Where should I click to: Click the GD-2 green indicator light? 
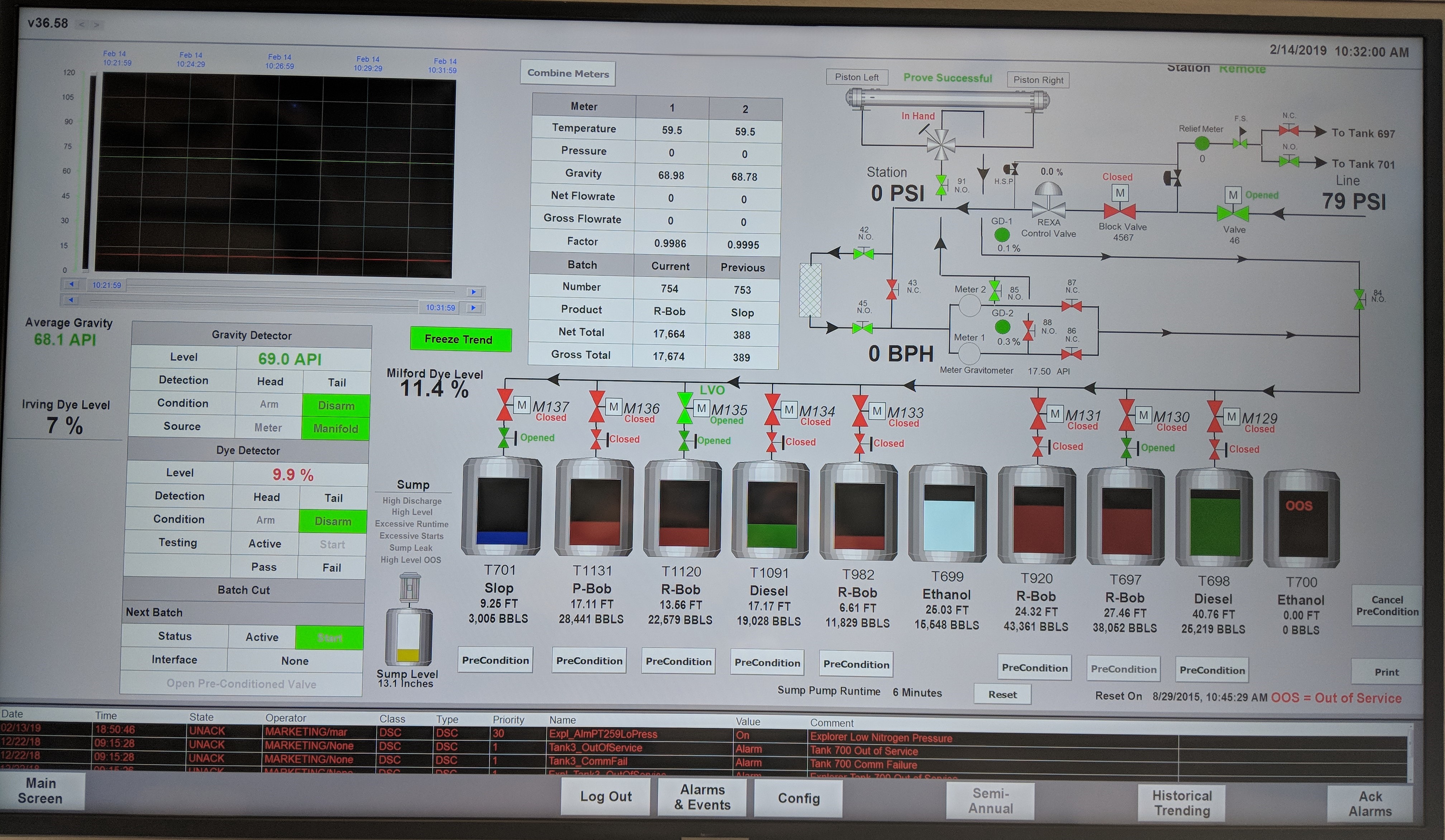pos(1002,327)
